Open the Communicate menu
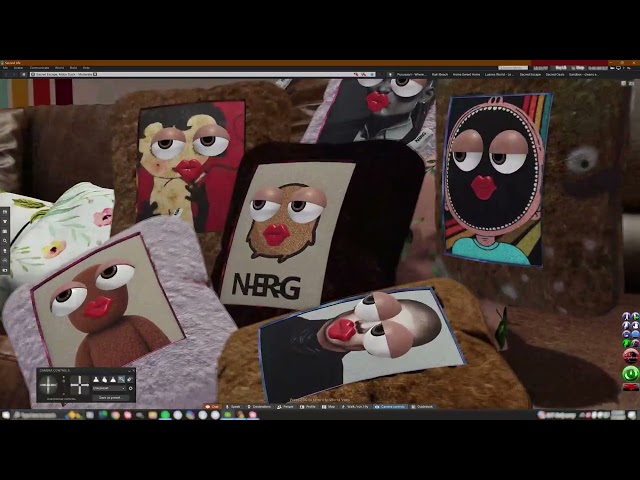The height and width of the screenshot is (480, 640). (40, 68)
